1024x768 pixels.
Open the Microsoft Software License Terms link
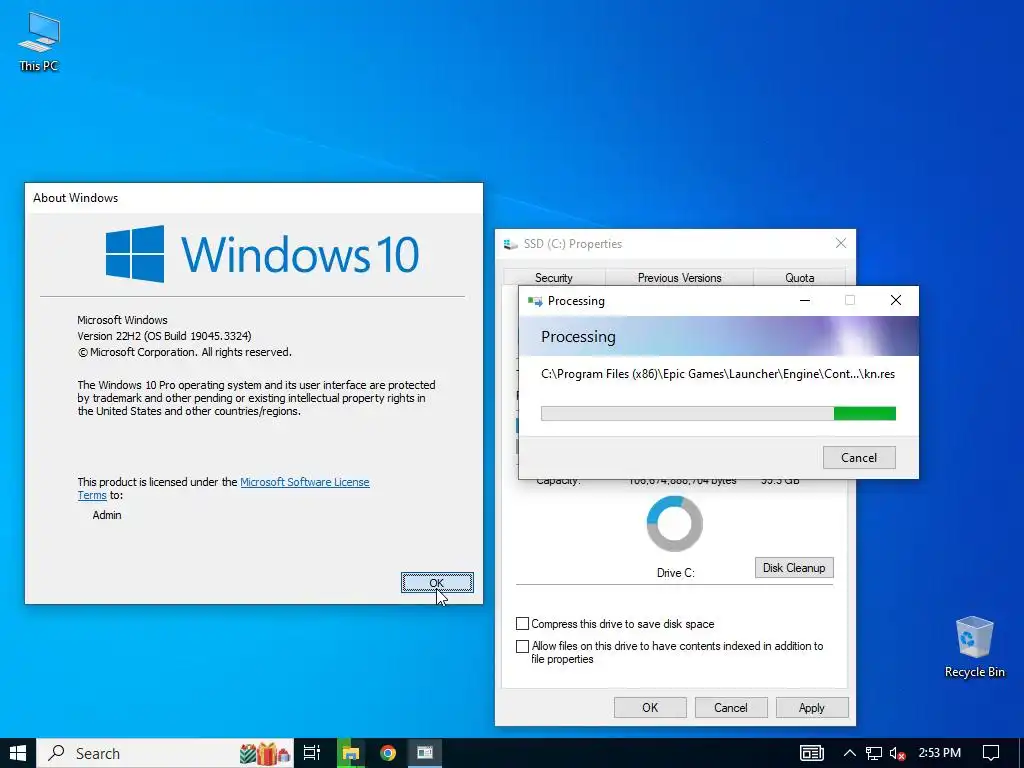[x=305, y=482]
